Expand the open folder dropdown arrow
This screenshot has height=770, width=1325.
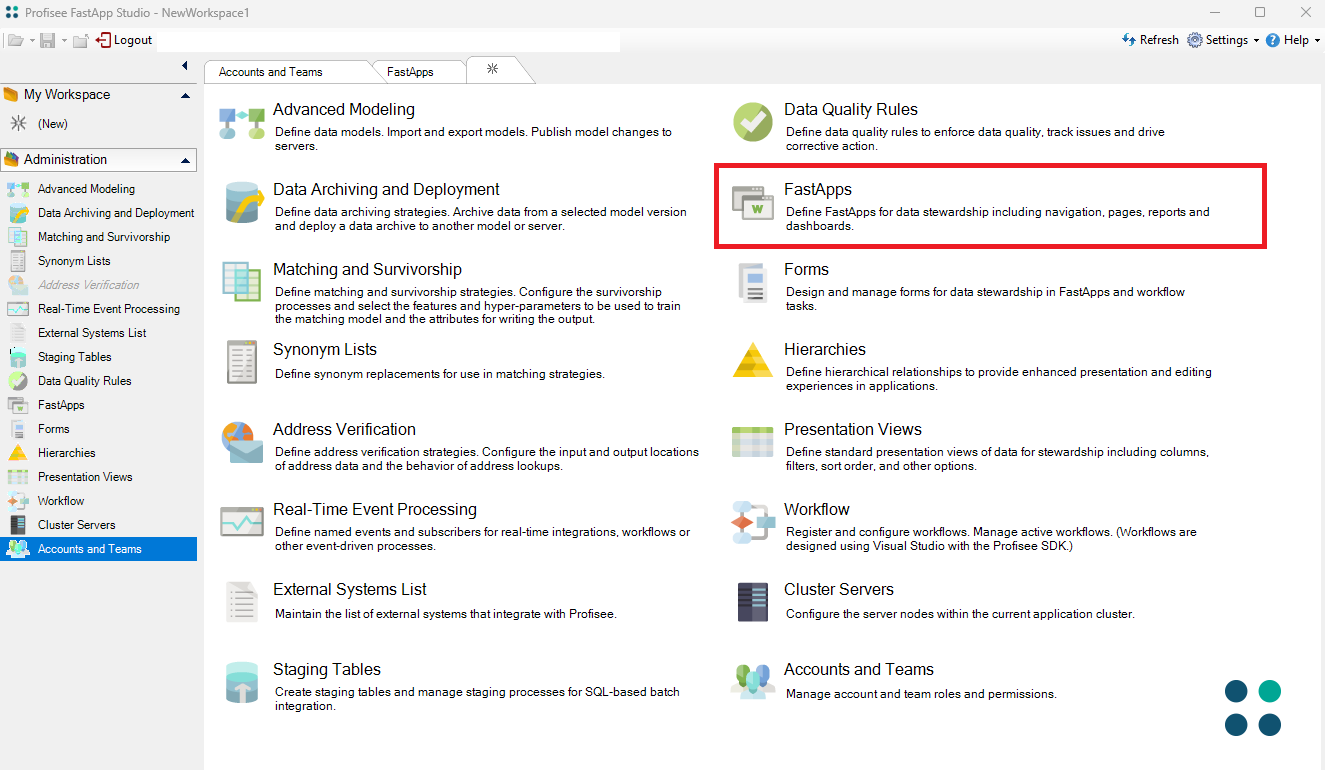(32, 41)
